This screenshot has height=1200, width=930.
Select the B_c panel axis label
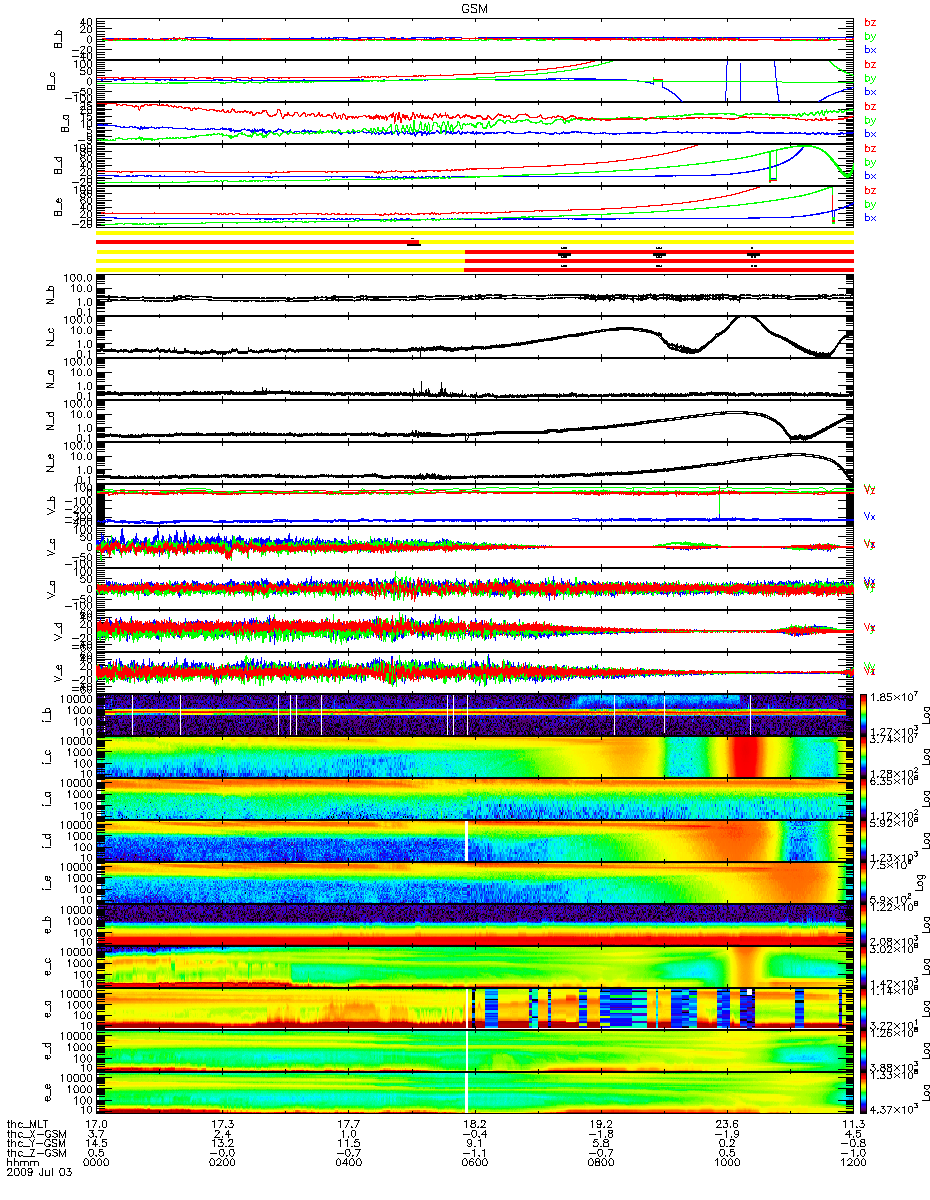coord(50,80)
